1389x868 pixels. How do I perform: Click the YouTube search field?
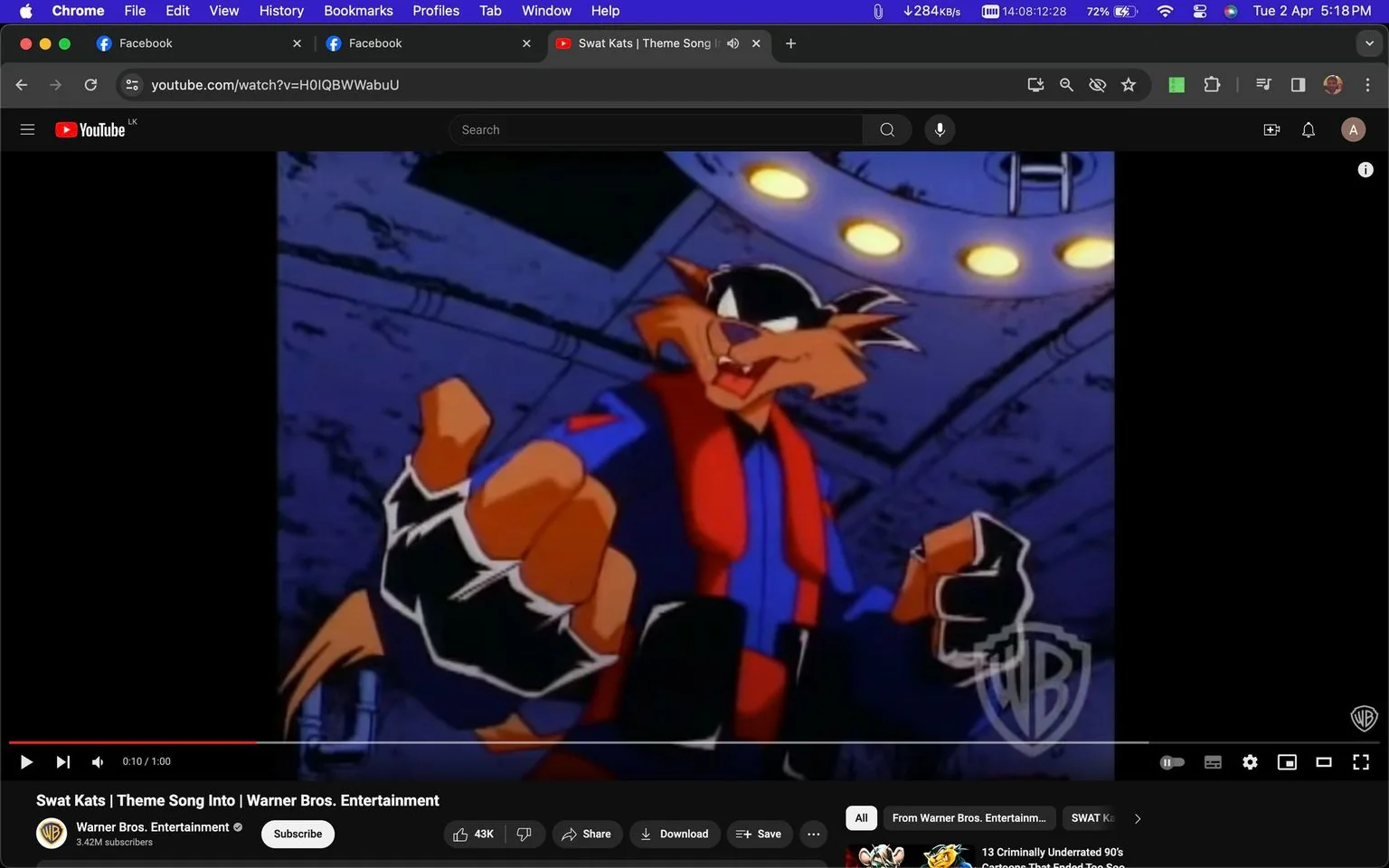[656, 129]
